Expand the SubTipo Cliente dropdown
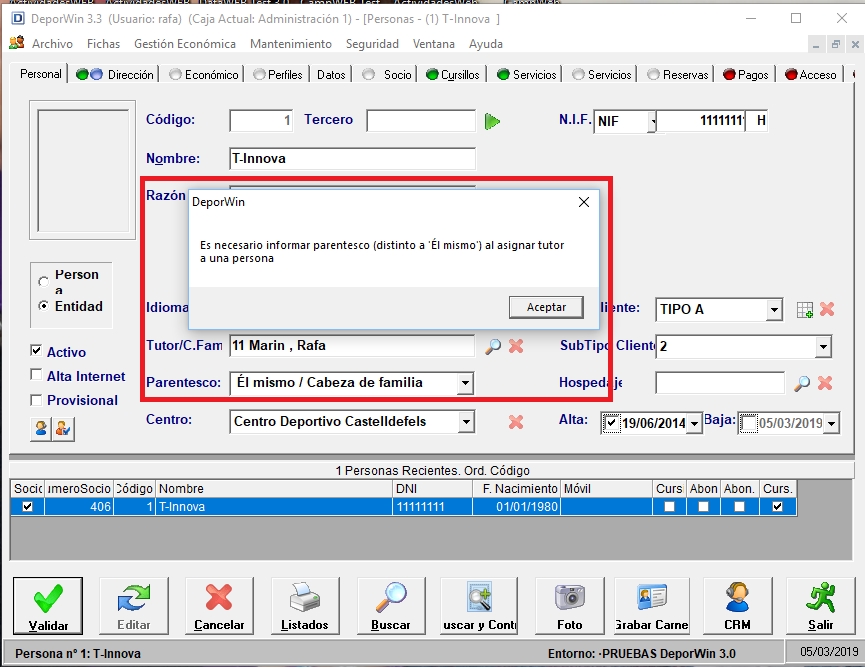 [x=823, y=347]
